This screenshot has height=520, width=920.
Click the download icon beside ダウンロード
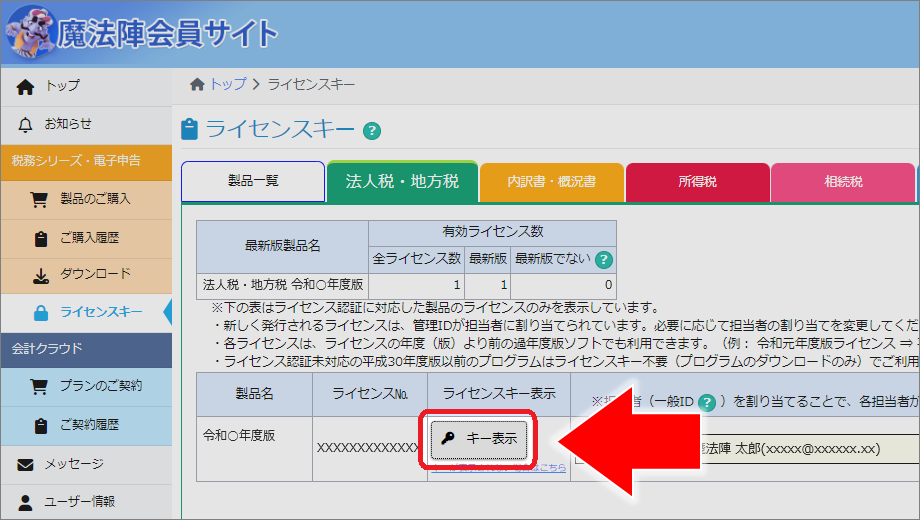pyautogui.click(x=40, y=275)
